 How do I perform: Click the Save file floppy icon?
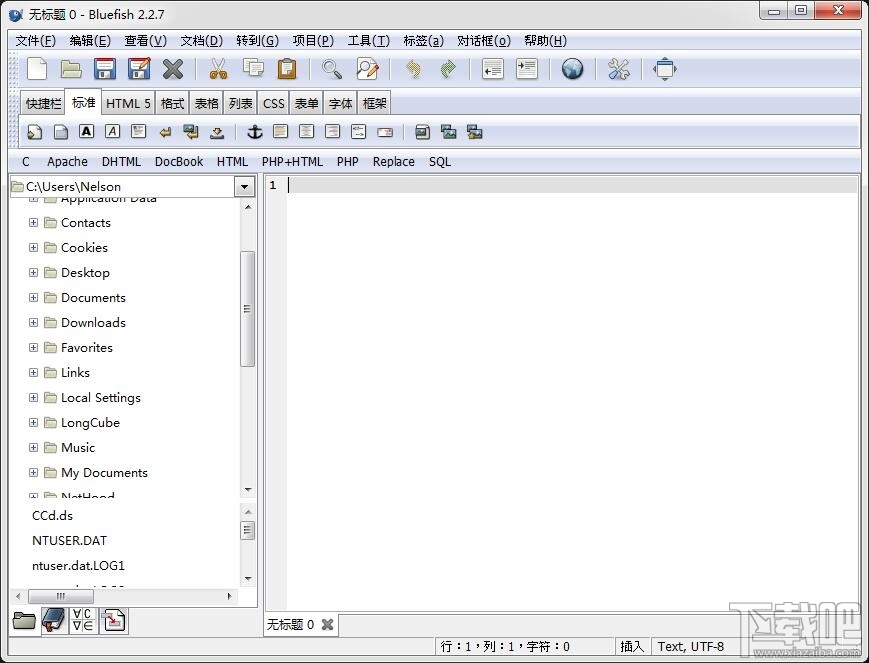pyautogui.click(x=105, y=69)
